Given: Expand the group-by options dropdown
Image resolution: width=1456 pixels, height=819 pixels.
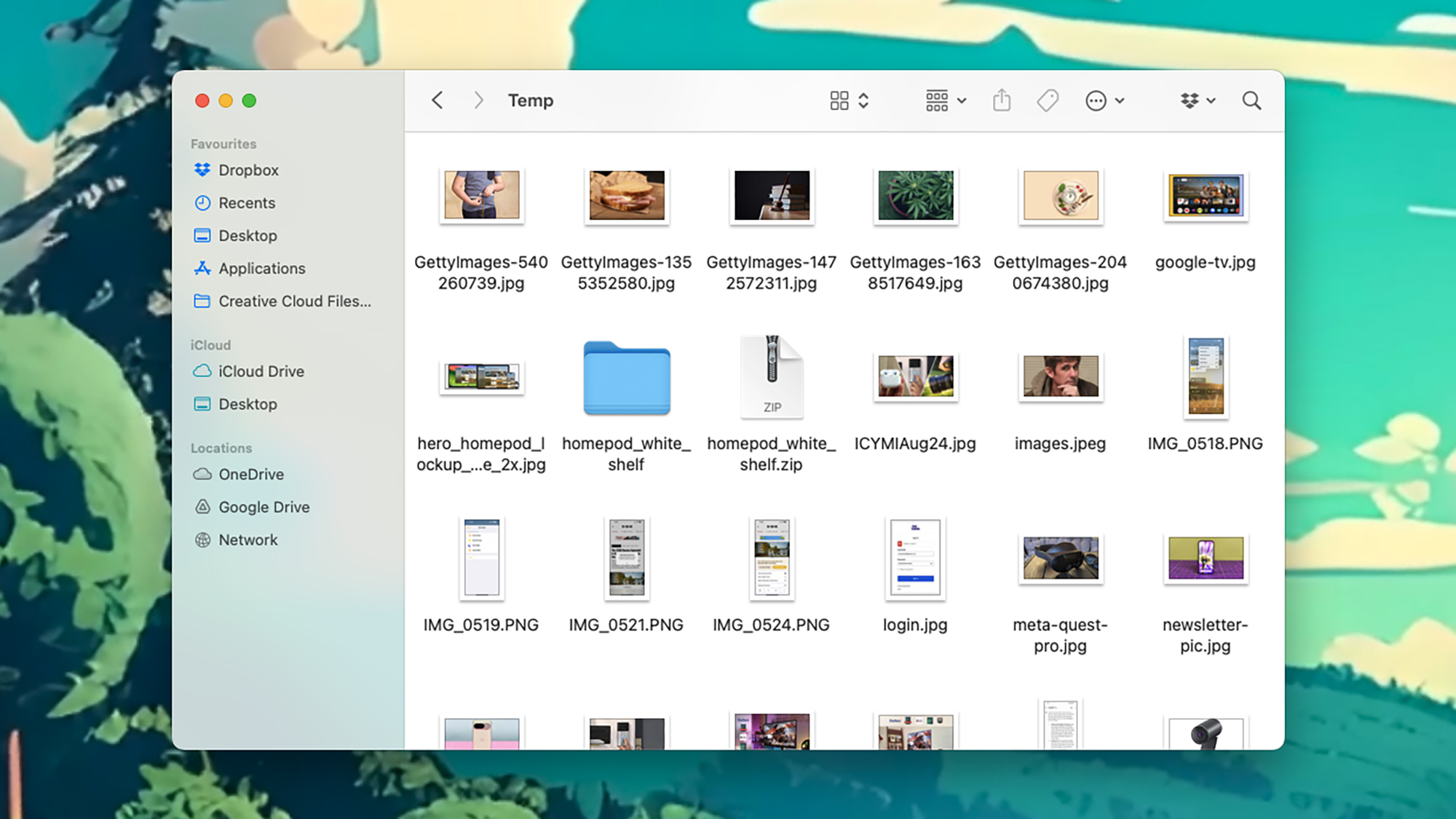Looking at the screenshot, I should (x=946, y=100).
